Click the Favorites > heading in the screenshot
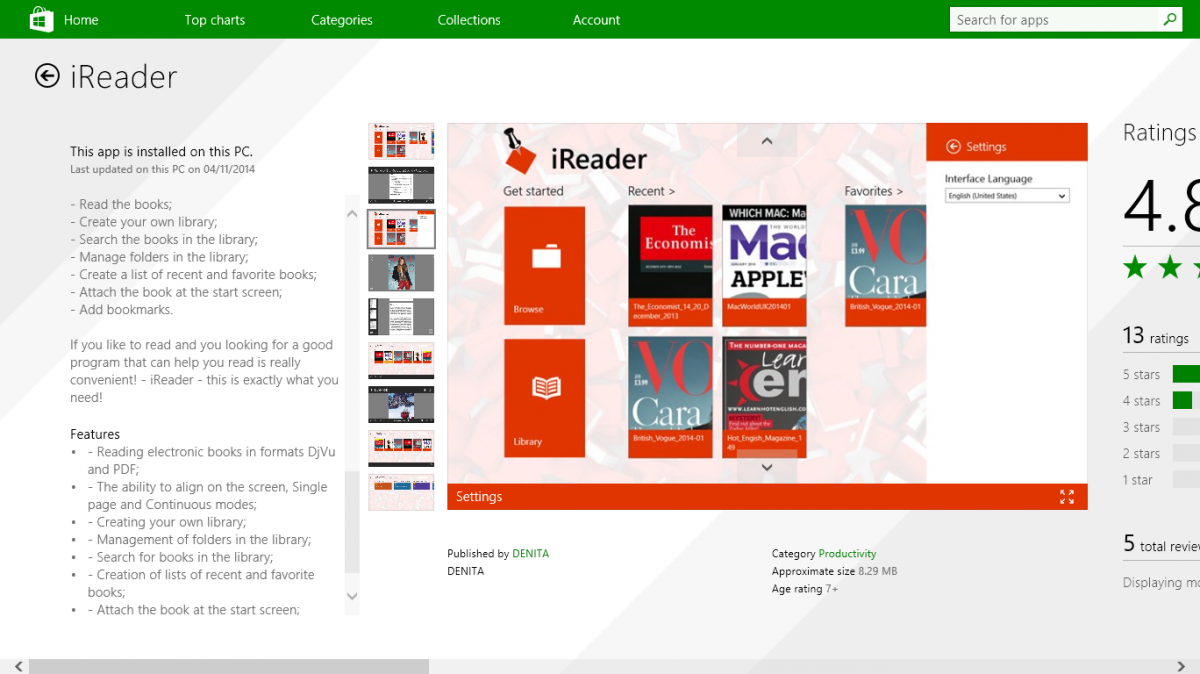The height and width of the screenshot is (674, 1200). (x=873, y=191)
